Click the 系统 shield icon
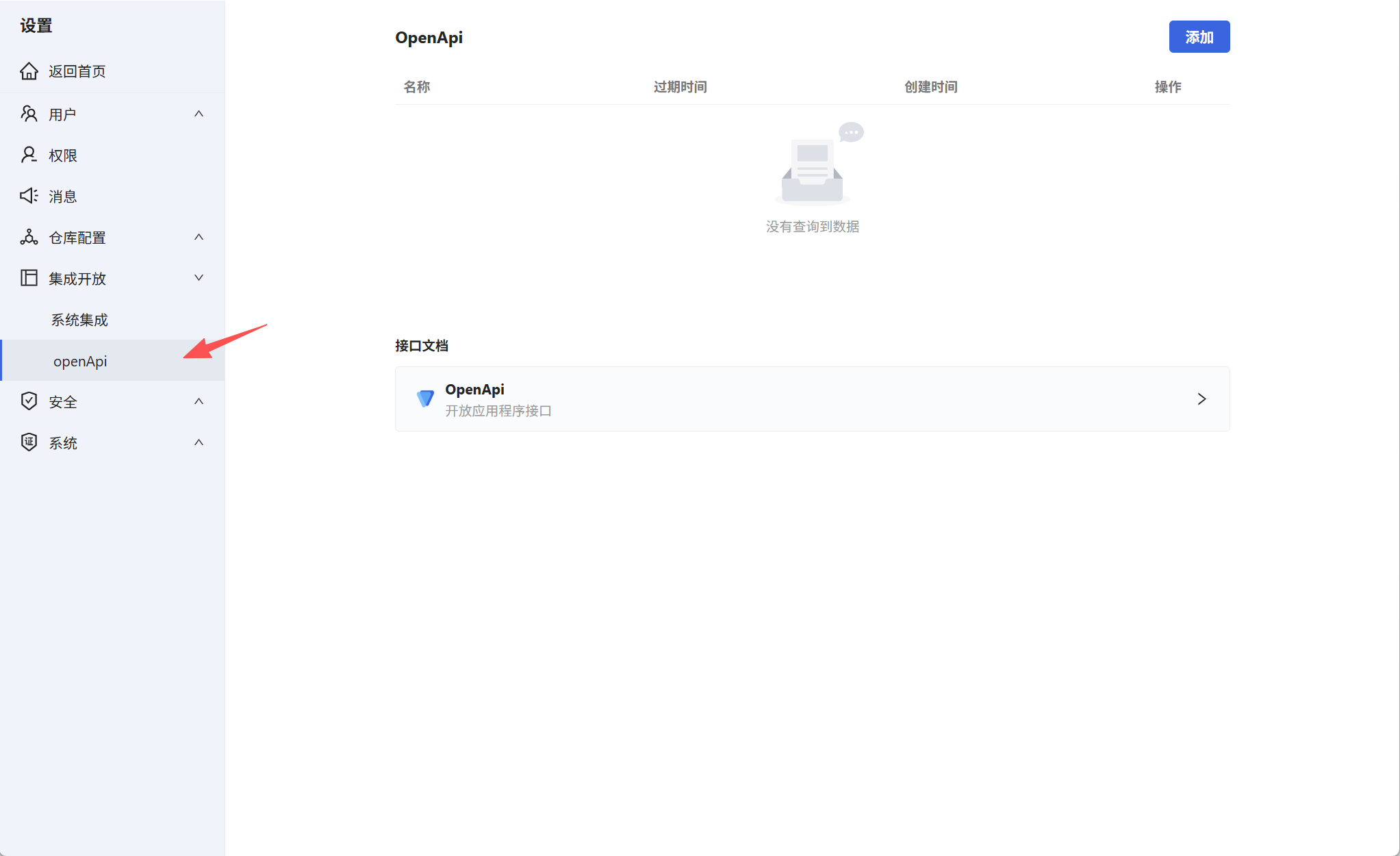Screen dimensions: 1400x856 point(29,442)
